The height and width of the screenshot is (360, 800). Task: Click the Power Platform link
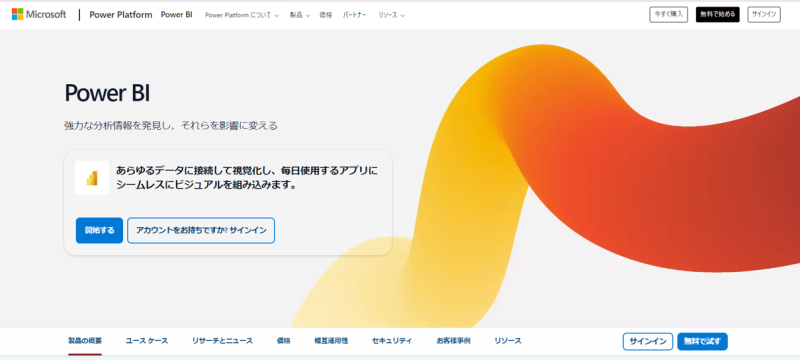coord(121,15)
